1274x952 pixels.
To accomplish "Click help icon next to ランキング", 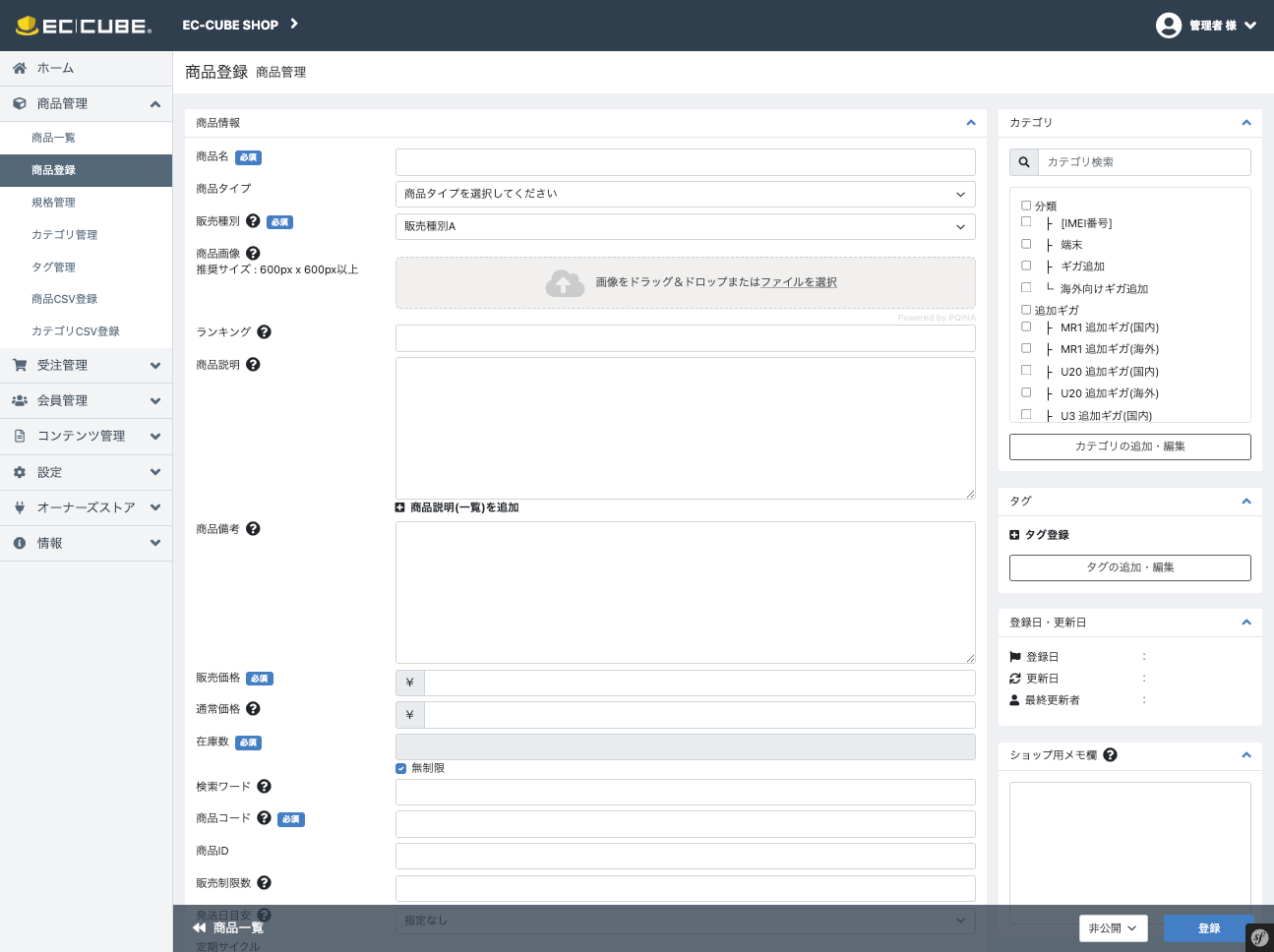I will click(264, 331).
